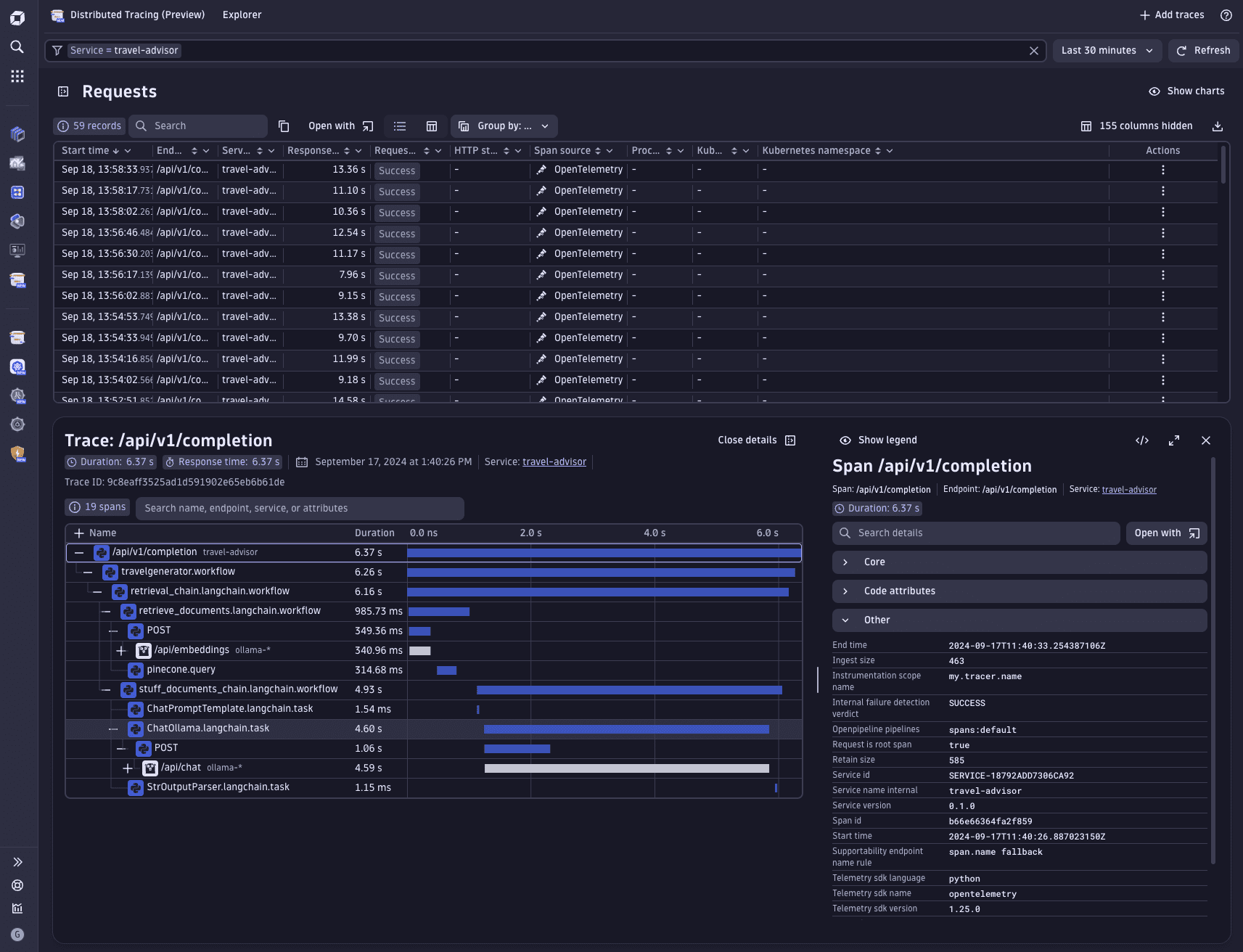Click the Response time: 6.37 s badge
The image size is (1243, 952).
(222, 462)
